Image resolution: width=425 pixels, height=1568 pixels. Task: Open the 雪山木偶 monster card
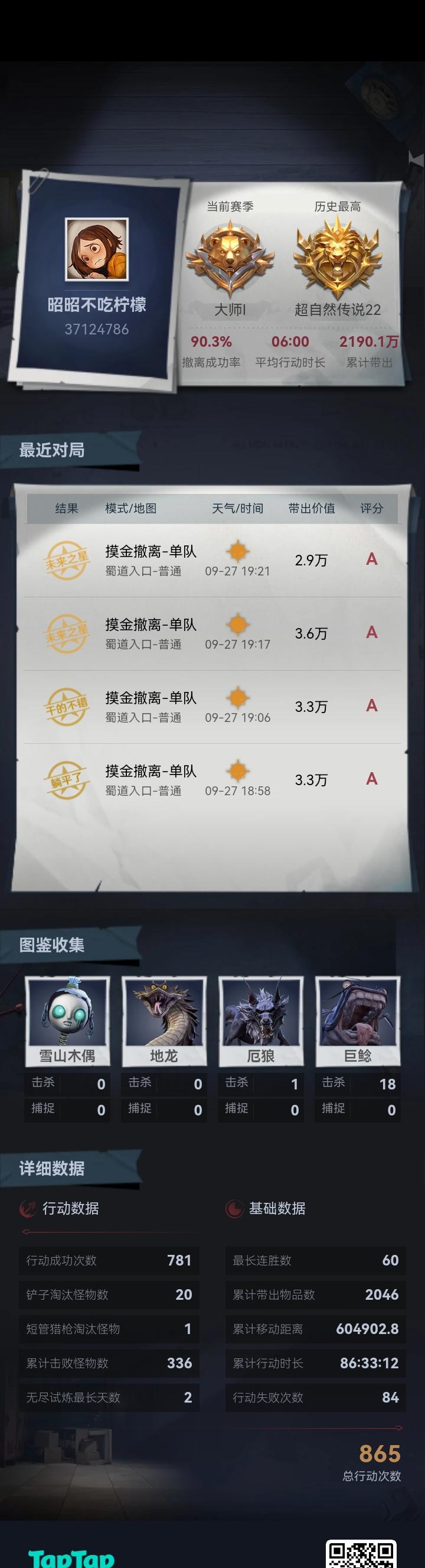pos(67,1022)
